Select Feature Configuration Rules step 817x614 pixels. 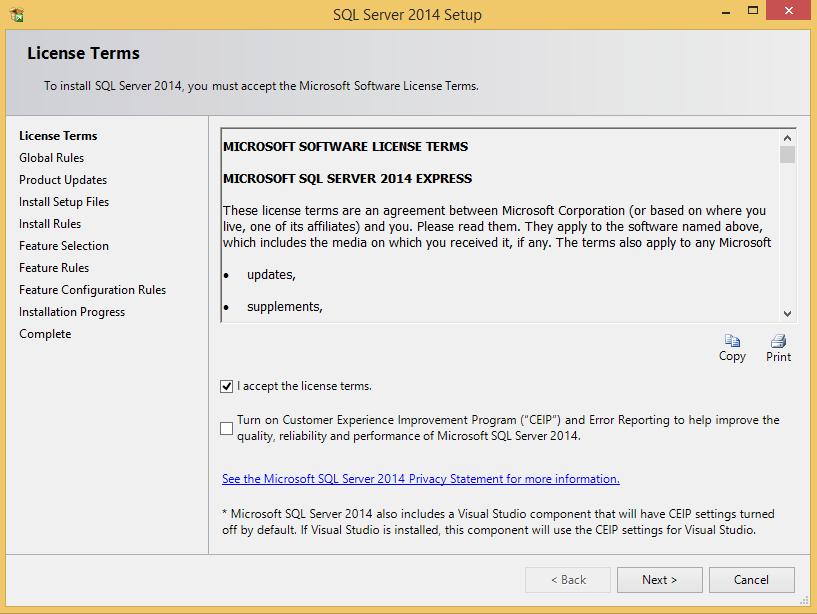pos(93,290)
